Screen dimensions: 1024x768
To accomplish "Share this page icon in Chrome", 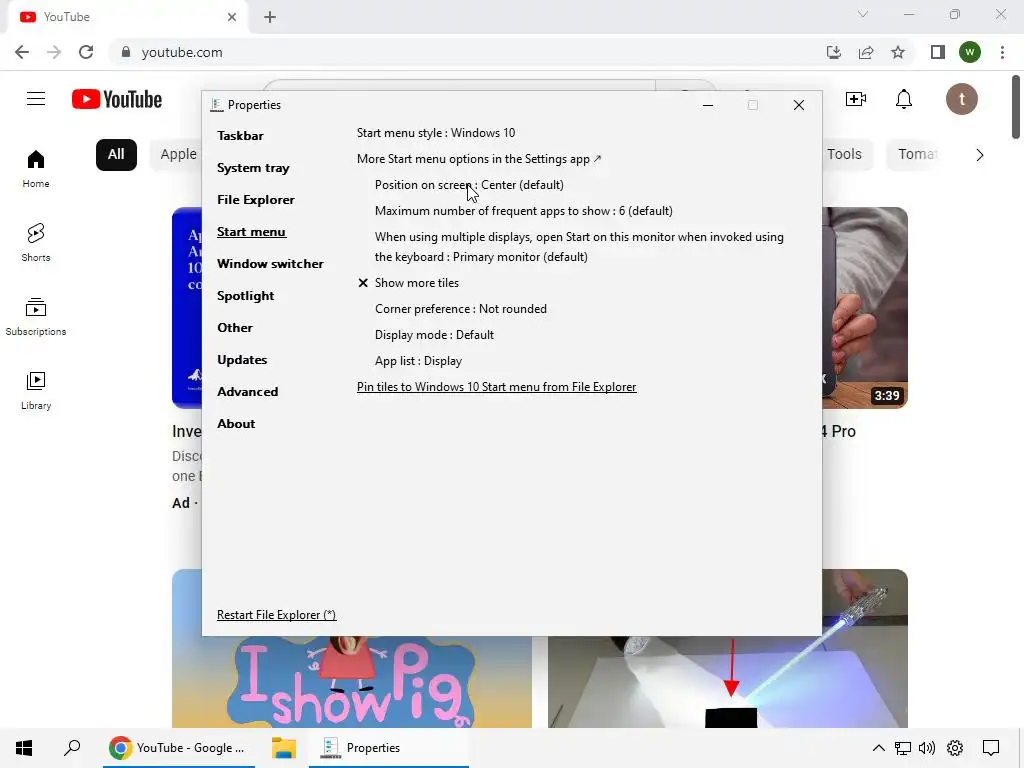I will coord(866,52).
